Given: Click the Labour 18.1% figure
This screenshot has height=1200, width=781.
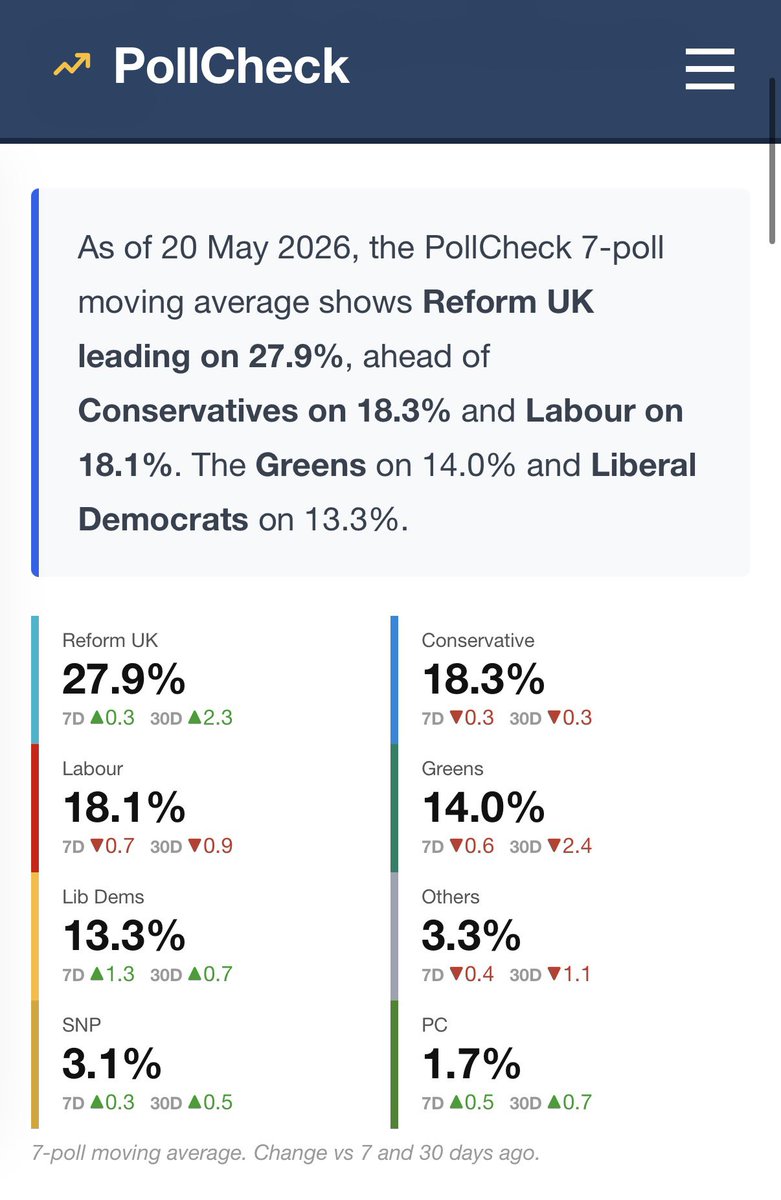Looking at the screenshot, I should pos(123,808).
